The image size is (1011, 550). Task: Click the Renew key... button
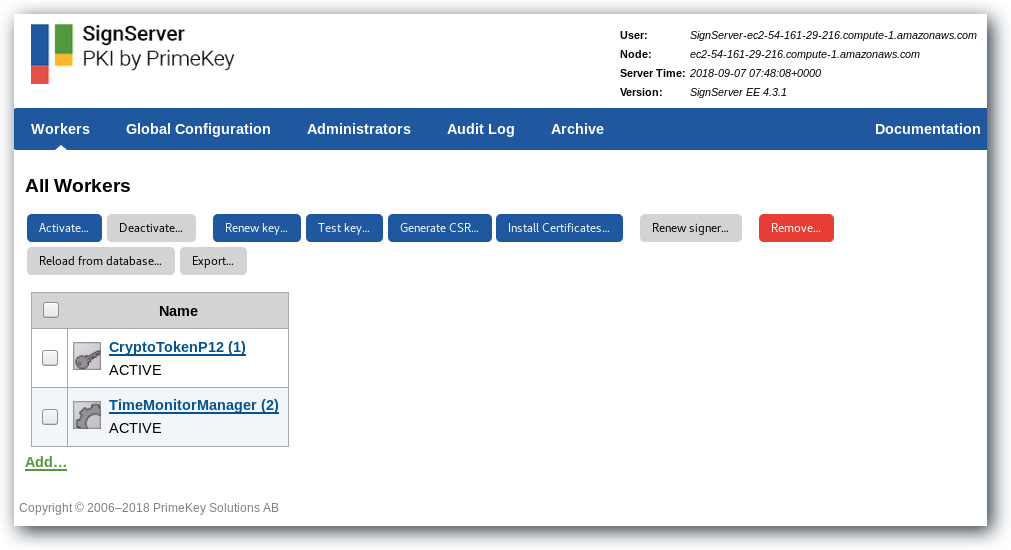click(256, 228)
